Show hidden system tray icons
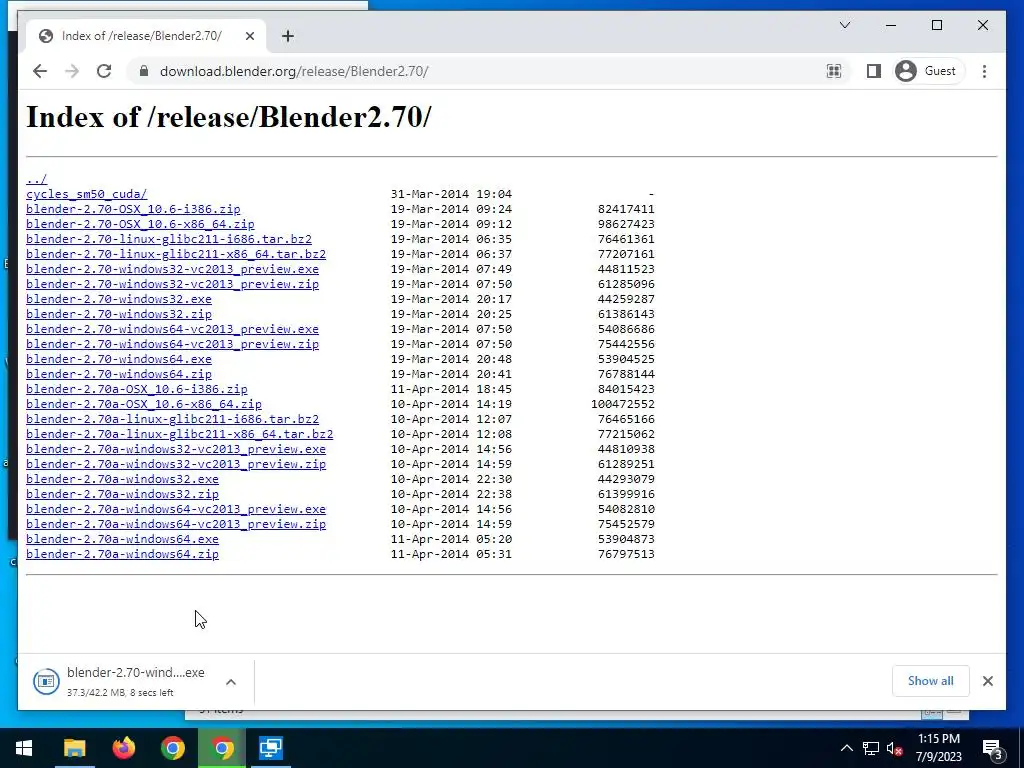 pos(846,748)
